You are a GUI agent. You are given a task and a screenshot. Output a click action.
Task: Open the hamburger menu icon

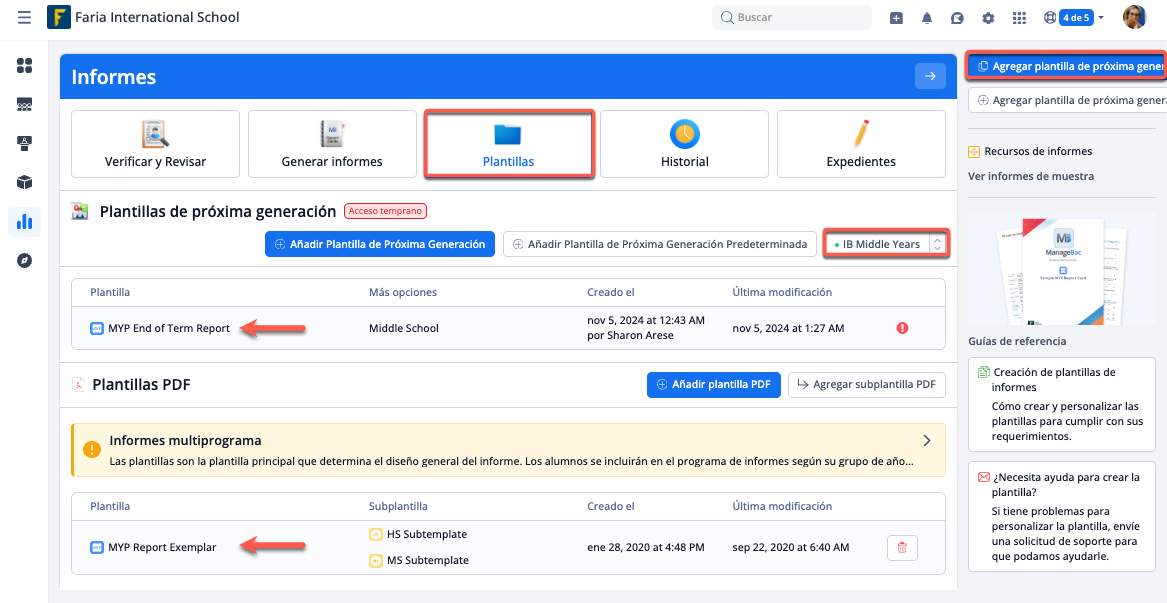(24, 18)
